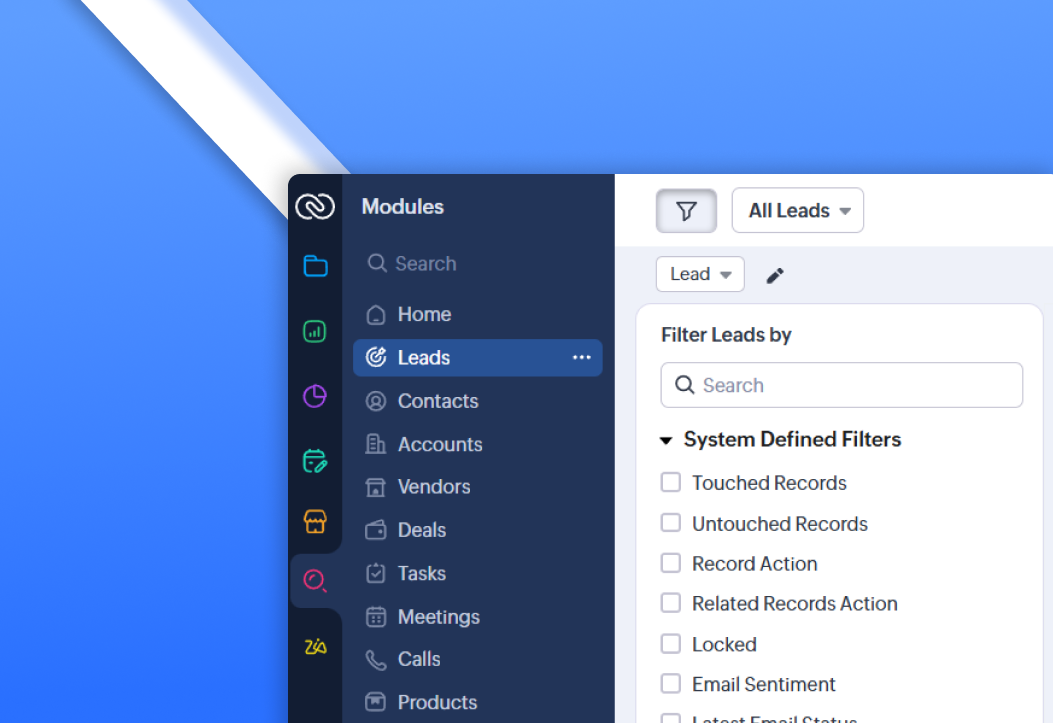Go to the Contacts module
The width and height of the screenshot is (1053, 723).
point(437,401)
